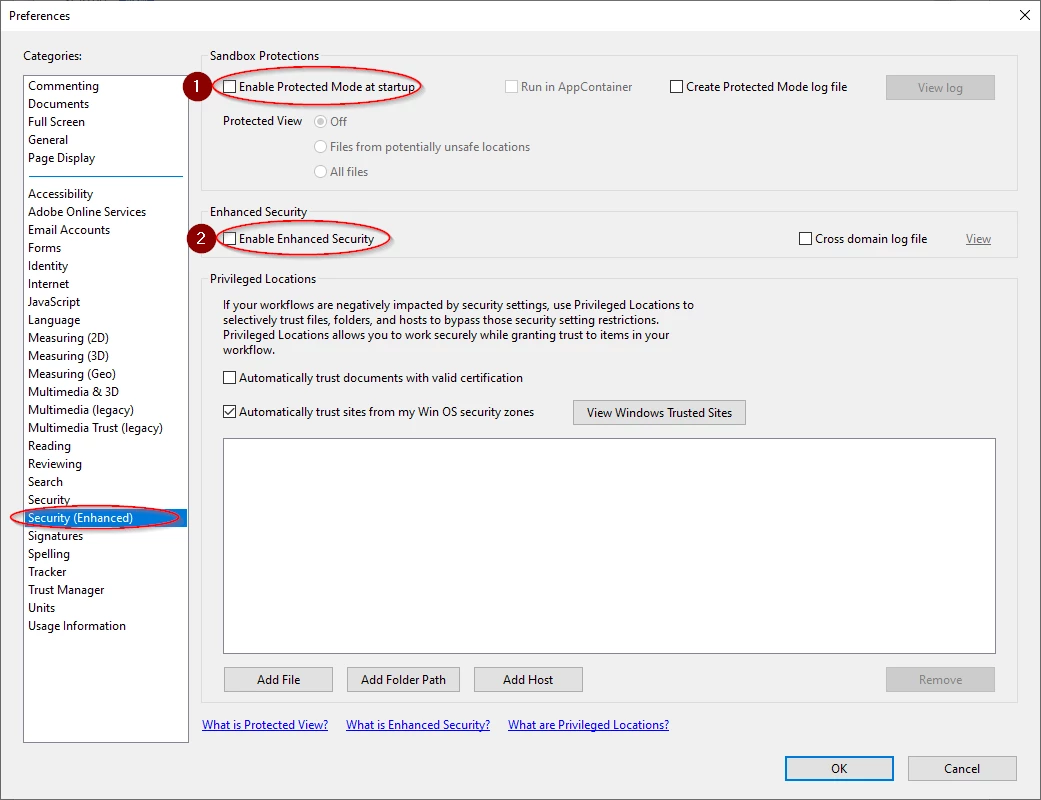Select Adobe Online Services category
This screenshot has height=800, width=1041.
87,212
